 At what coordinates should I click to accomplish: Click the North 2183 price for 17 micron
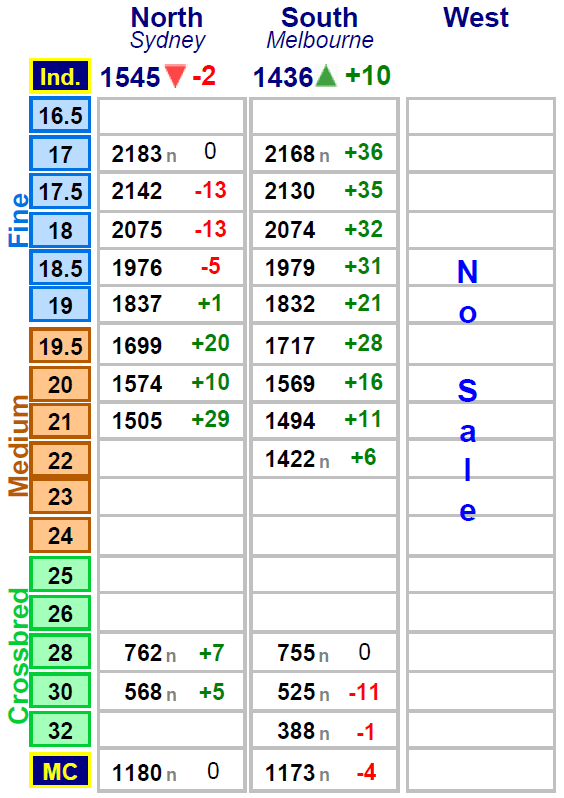[136, 154]
